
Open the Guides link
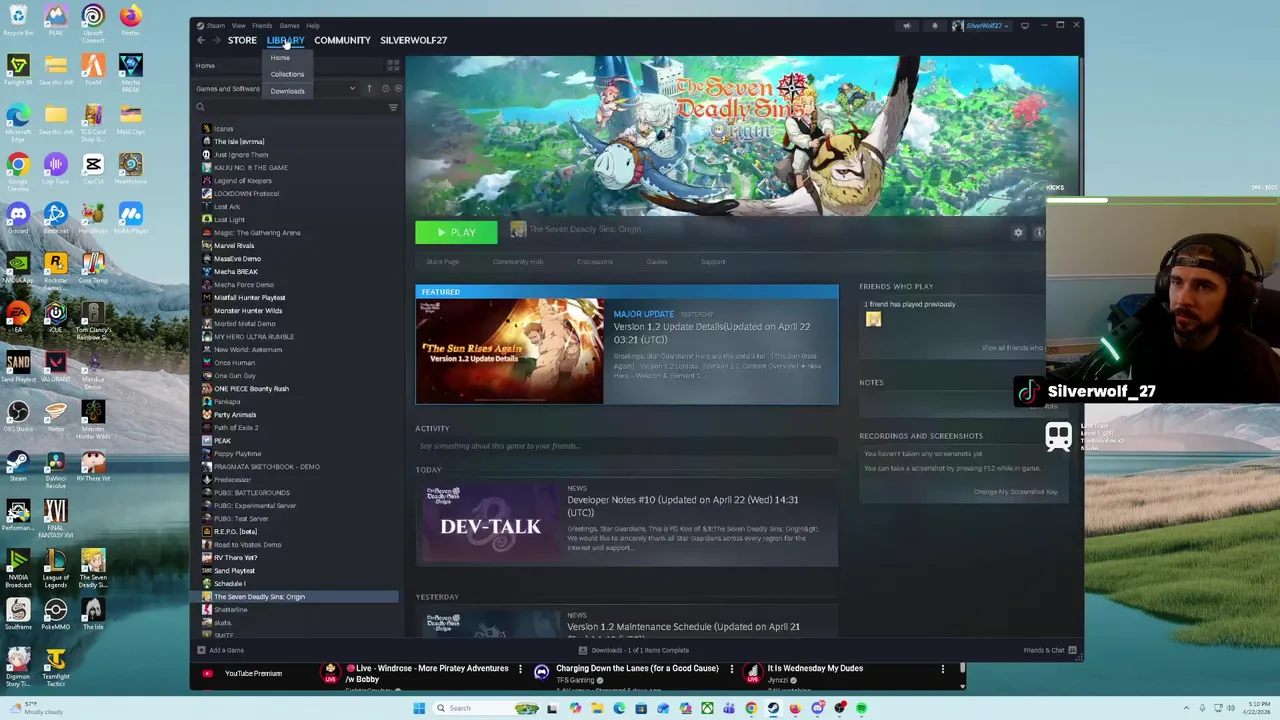click(x=656, y=262)
